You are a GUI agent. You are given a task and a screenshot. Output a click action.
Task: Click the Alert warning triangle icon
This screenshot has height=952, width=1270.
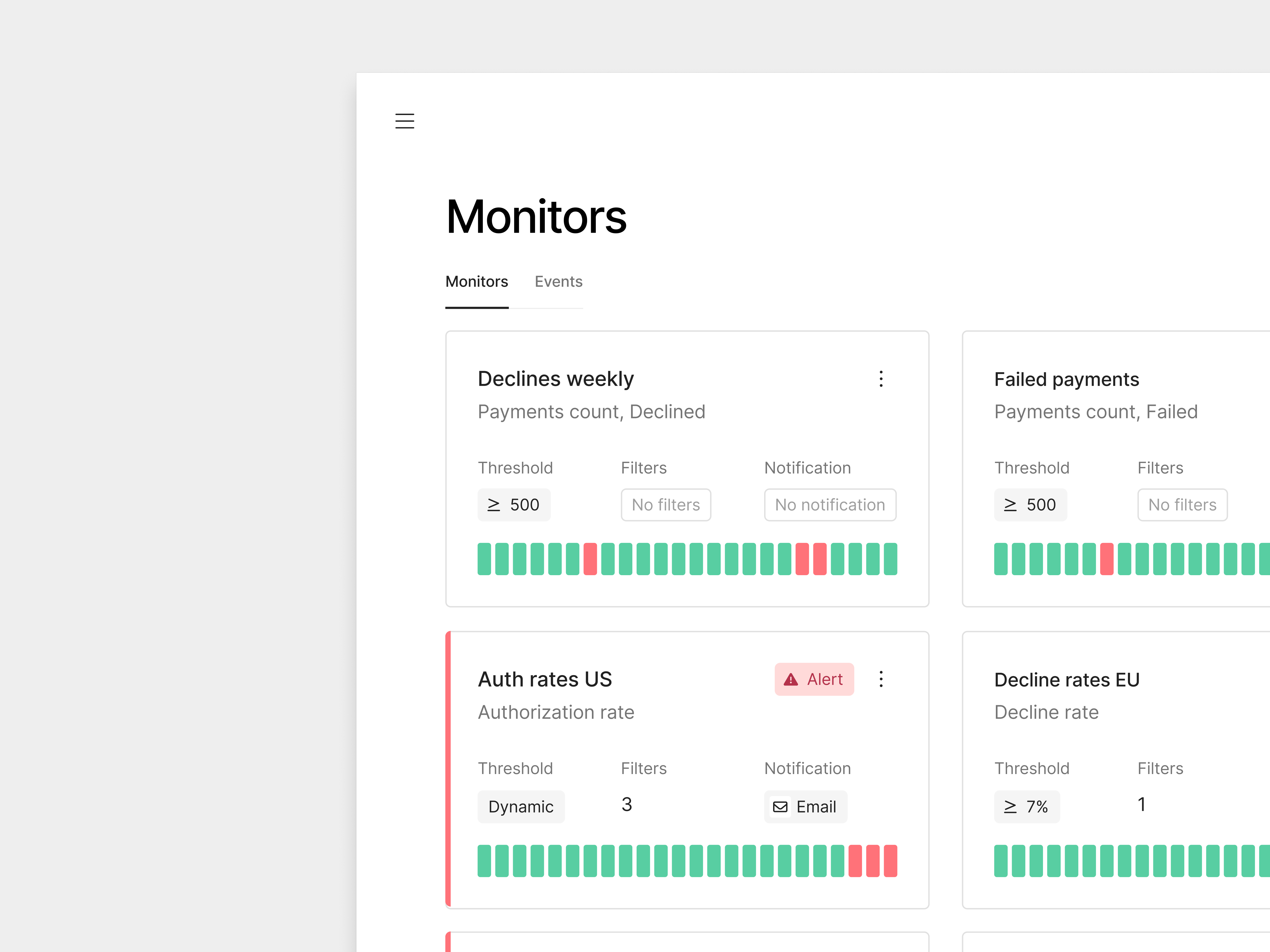[791, 679]
